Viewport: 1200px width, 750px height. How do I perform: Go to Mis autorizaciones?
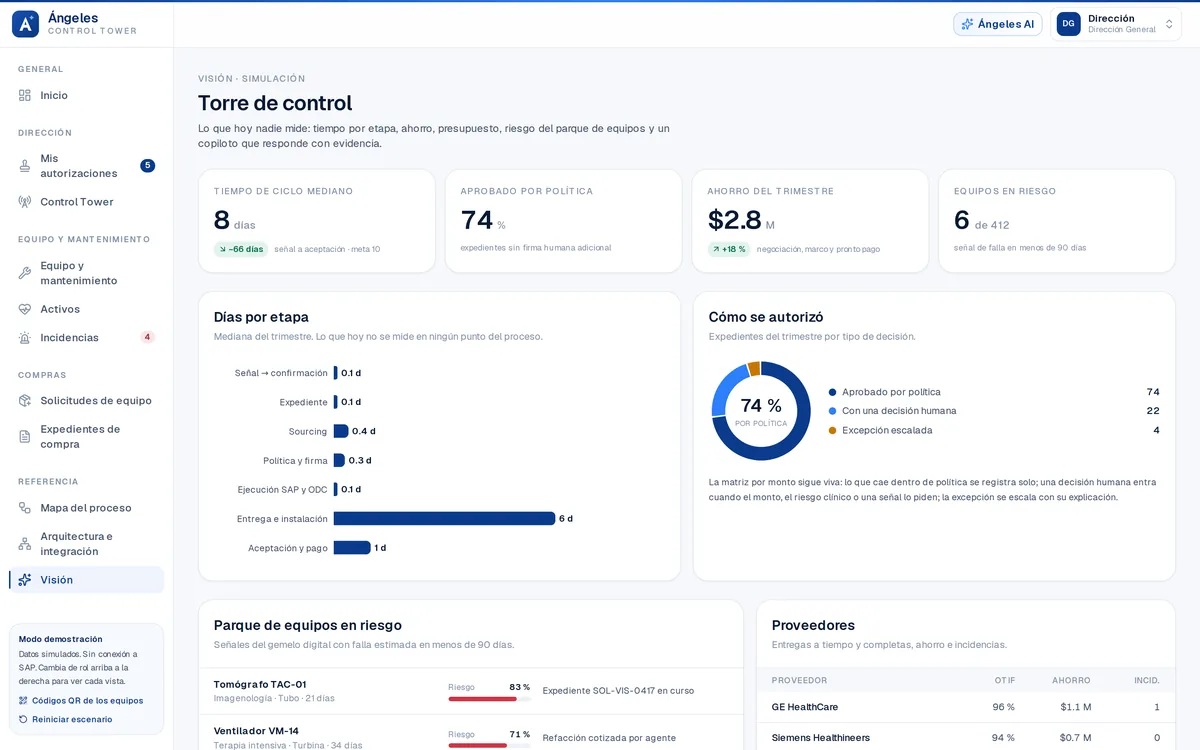[86, 166]
